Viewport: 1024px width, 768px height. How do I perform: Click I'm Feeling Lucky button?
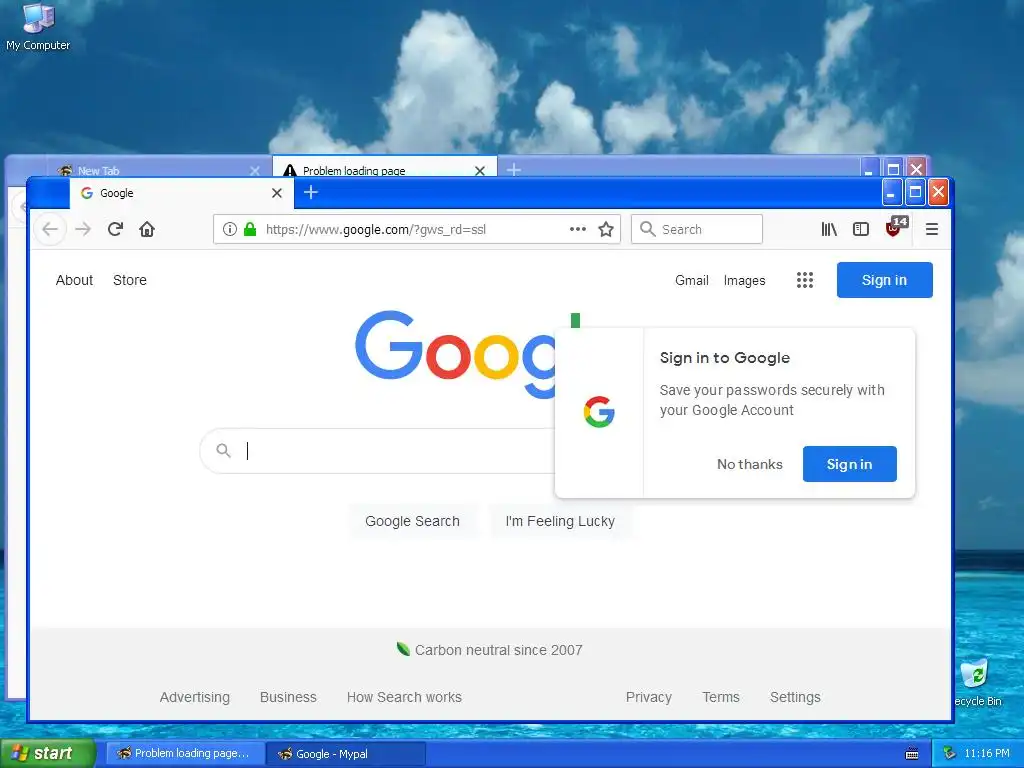[560, 521]
